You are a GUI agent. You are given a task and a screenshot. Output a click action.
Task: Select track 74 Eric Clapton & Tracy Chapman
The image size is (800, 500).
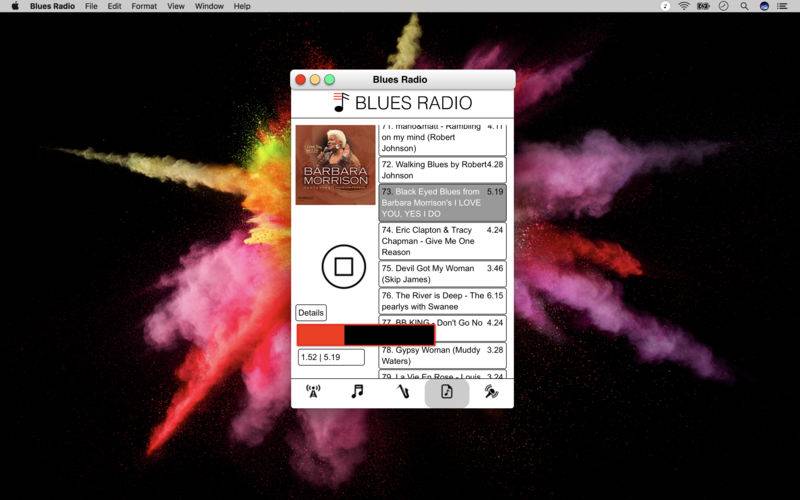tap(442, 241)
